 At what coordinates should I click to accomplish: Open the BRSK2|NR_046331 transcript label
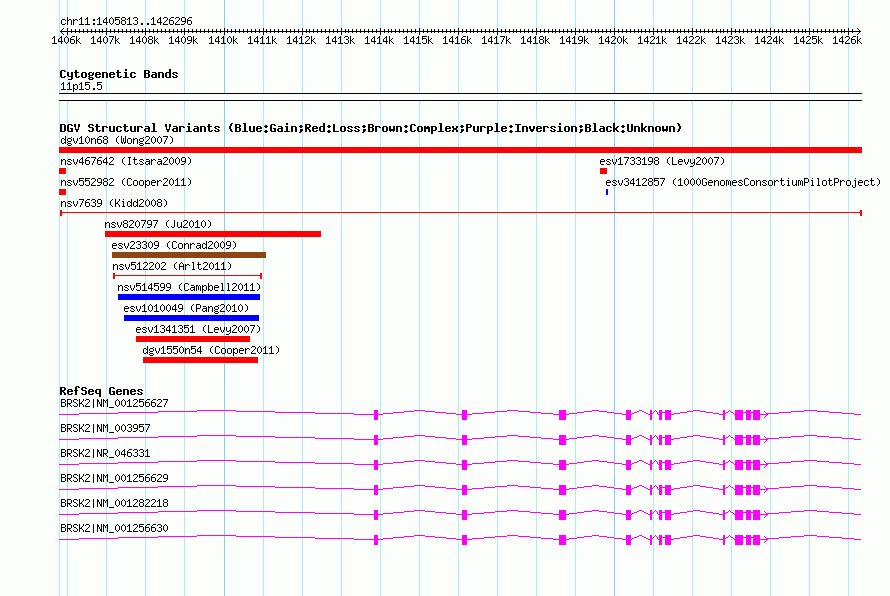[x=105, y=454]
